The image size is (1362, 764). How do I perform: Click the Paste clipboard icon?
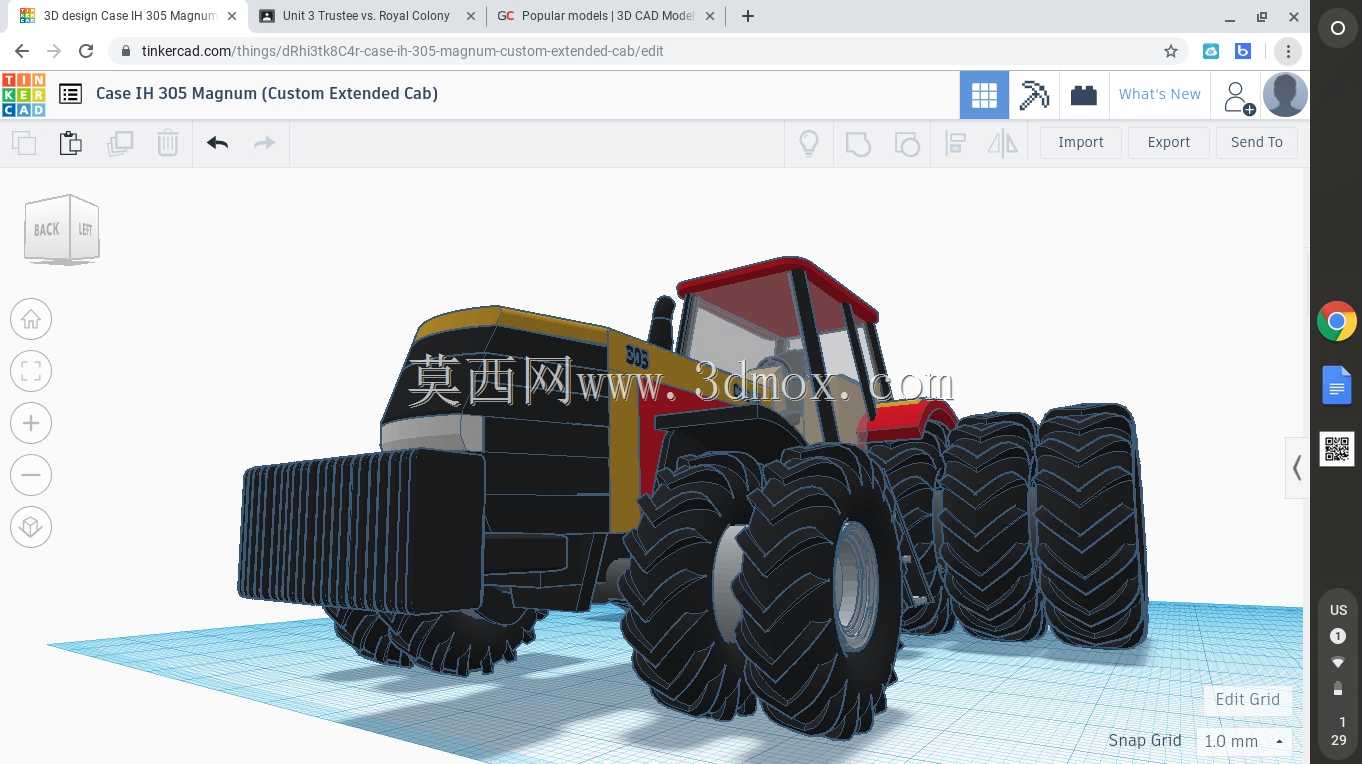tap(71, 143)
